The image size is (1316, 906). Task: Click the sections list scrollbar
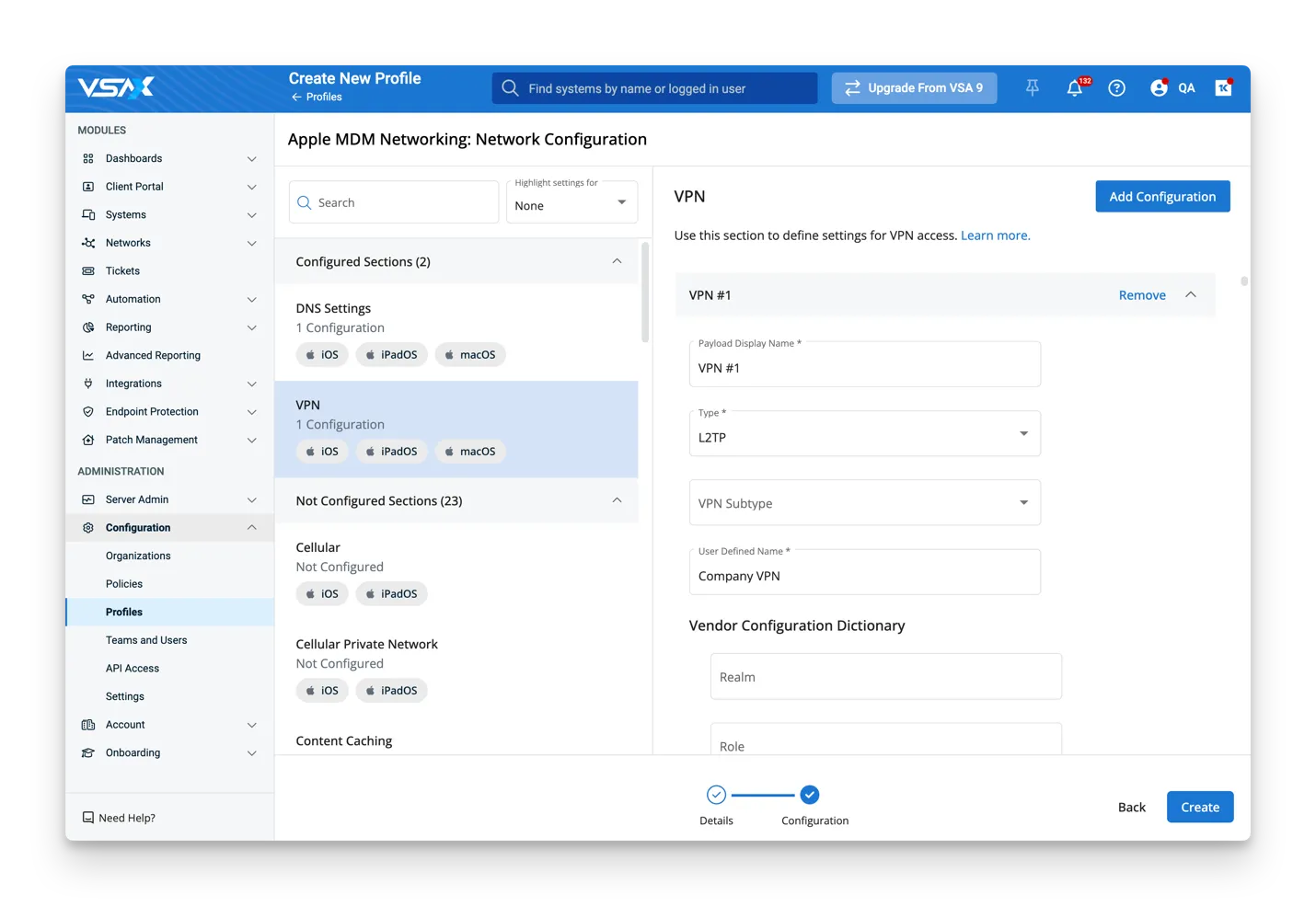click(645, 294)
